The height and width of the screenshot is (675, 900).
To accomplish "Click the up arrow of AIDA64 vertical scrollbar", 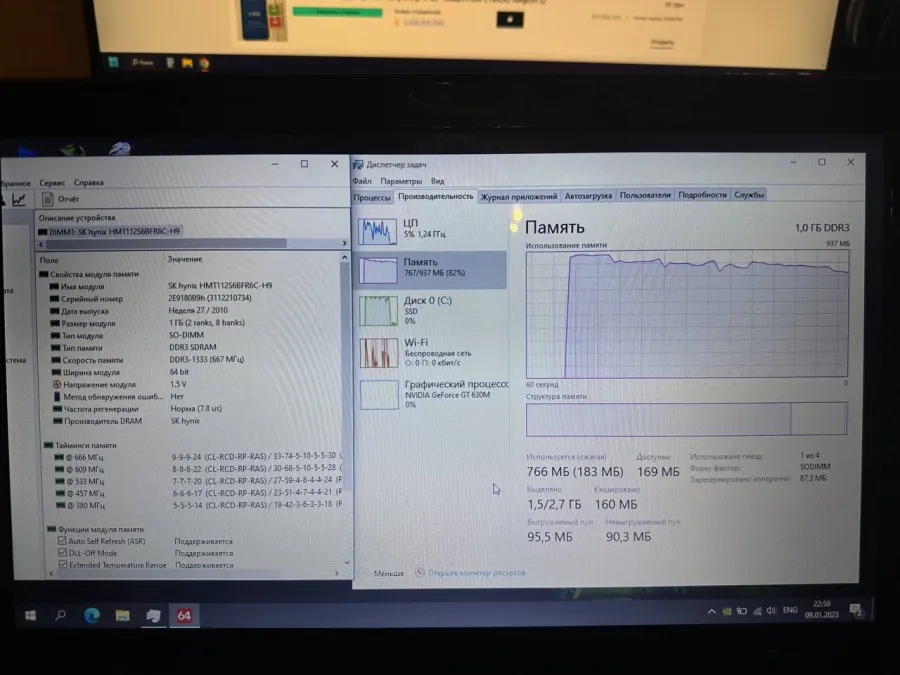I will [x=344, y=258].
